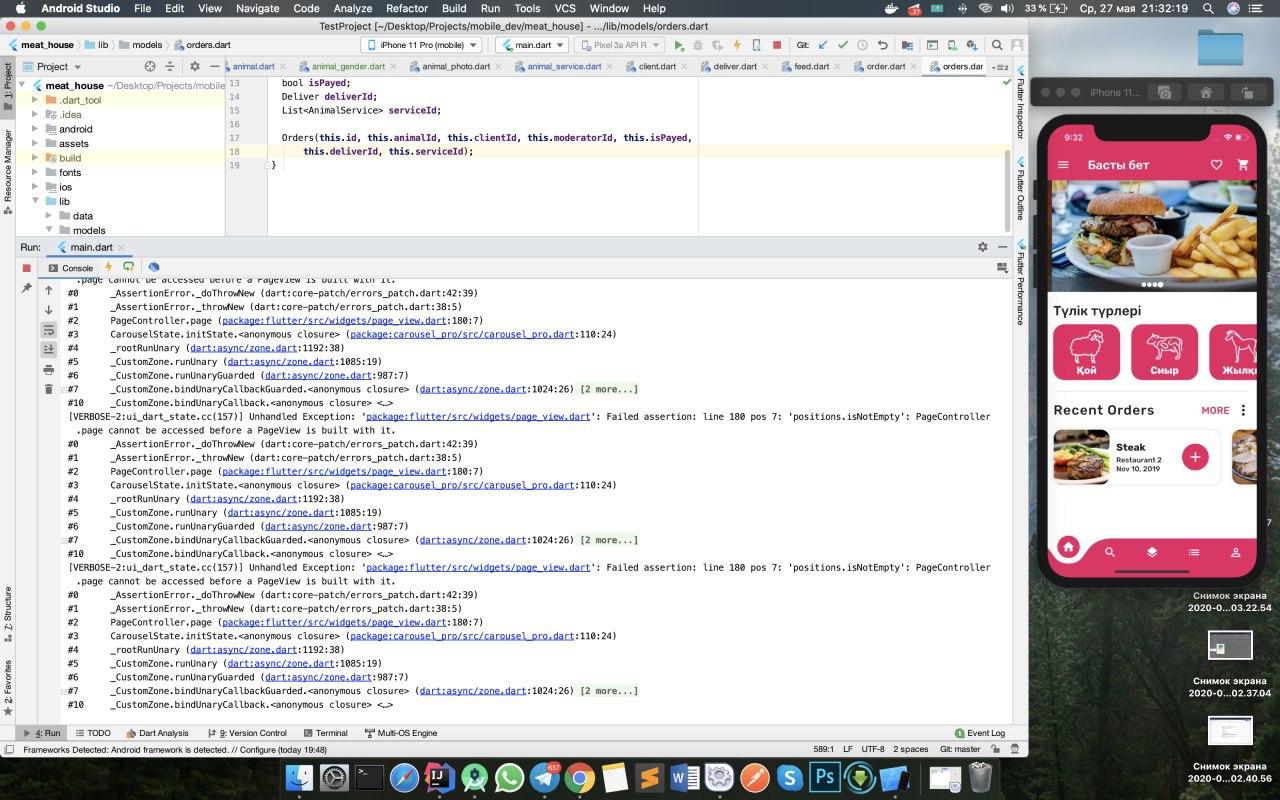Open the Terminal tool window tab
Image resolution: width=1280 pixels, height=800 pixels.
(325, 733)
